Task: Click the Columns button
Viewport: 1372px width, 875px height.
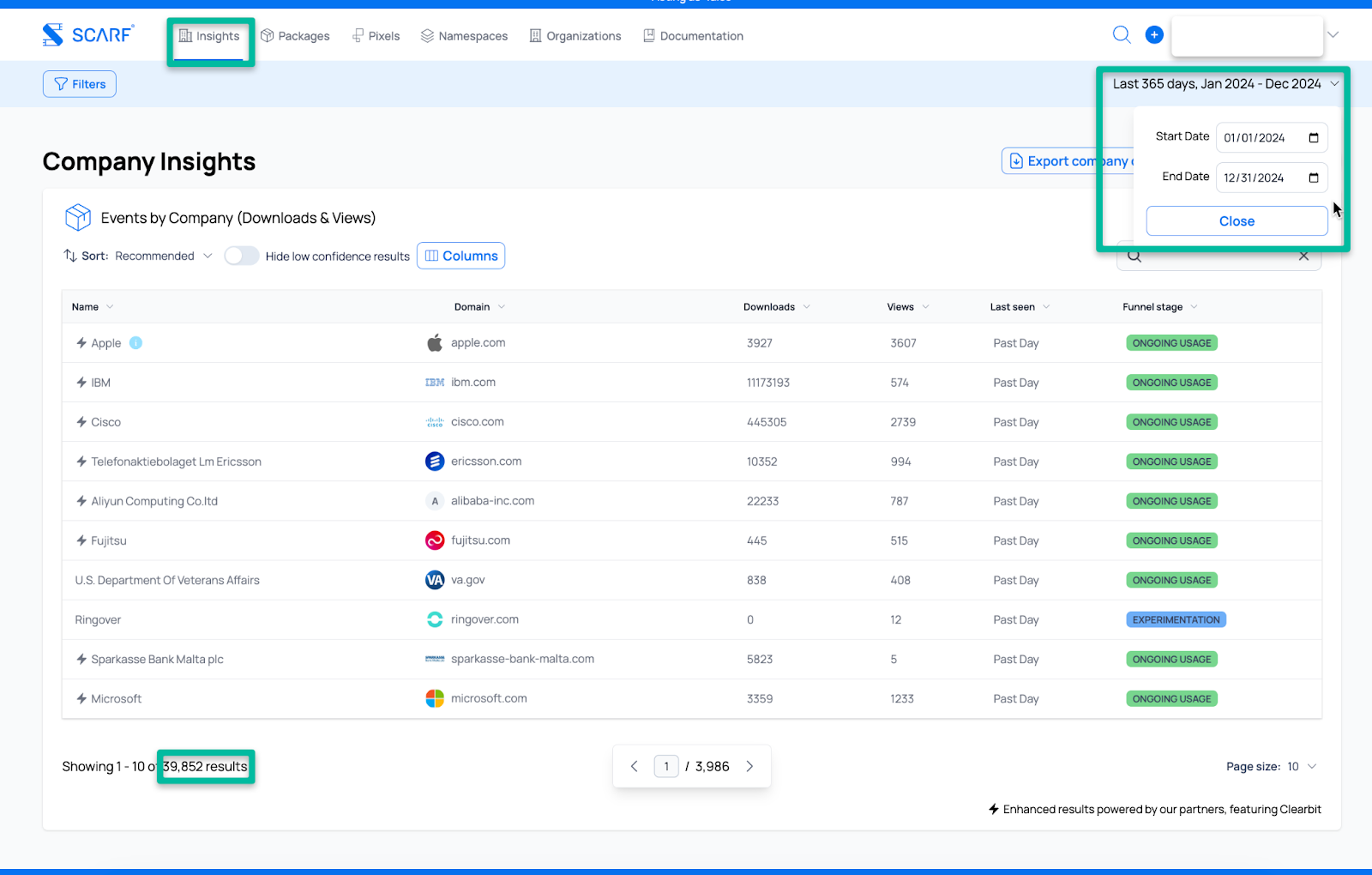Action: [460, 256]
